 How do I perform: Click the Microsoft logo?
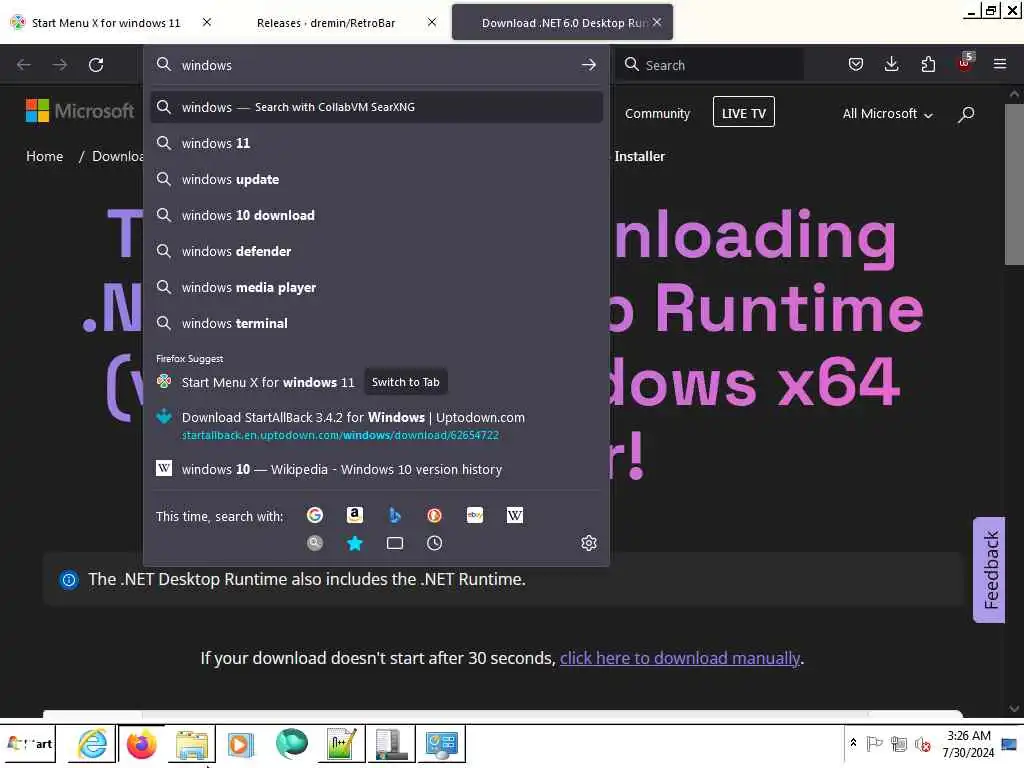tap(80, 110)
